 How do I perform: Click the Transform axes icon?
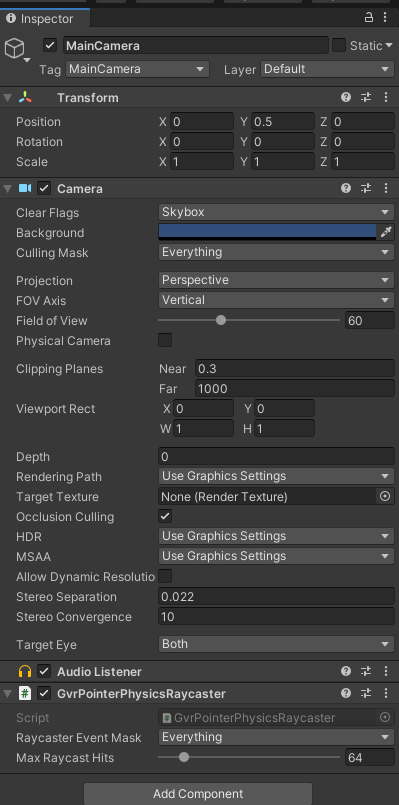tap(25, 97)
